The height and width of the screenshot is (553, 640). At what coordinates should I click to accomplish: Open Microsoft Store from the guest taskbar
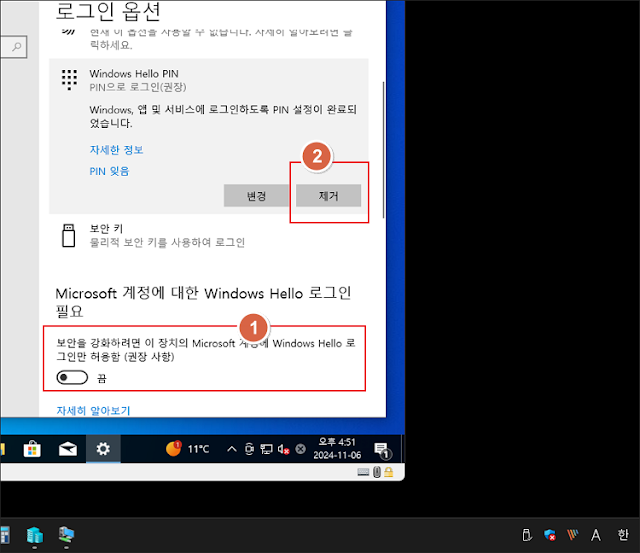click(x=32, y=449)
